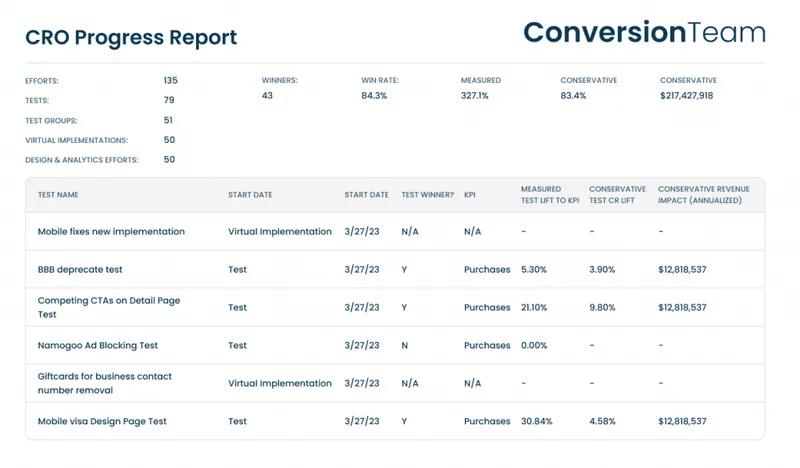The image size is (800, 468).
Task: Click CONSERVATIVE TEST CR LIFT header
Action: point(618,194)
